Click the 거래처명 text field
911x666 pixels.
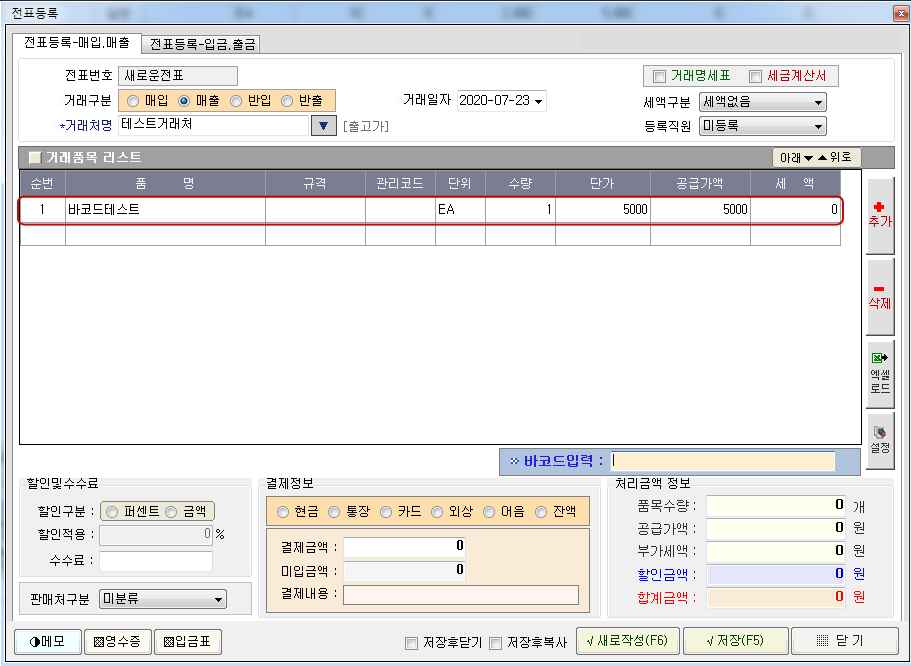(213, 125)
